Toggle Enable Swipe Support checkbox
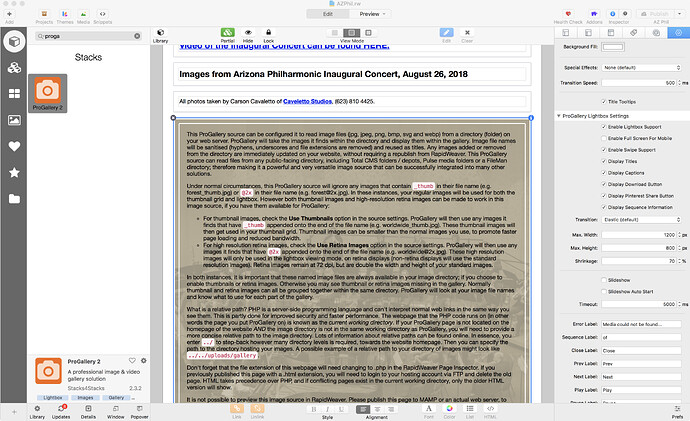This screenshot has height=421, width=690. [604, 150]
